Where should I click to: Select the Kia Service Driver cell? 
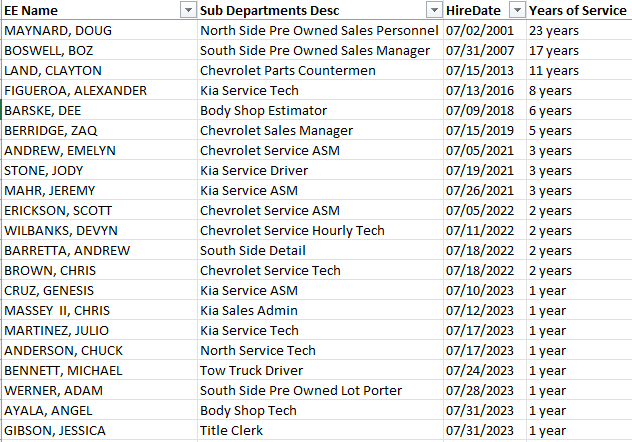click(x=254, y=170)
